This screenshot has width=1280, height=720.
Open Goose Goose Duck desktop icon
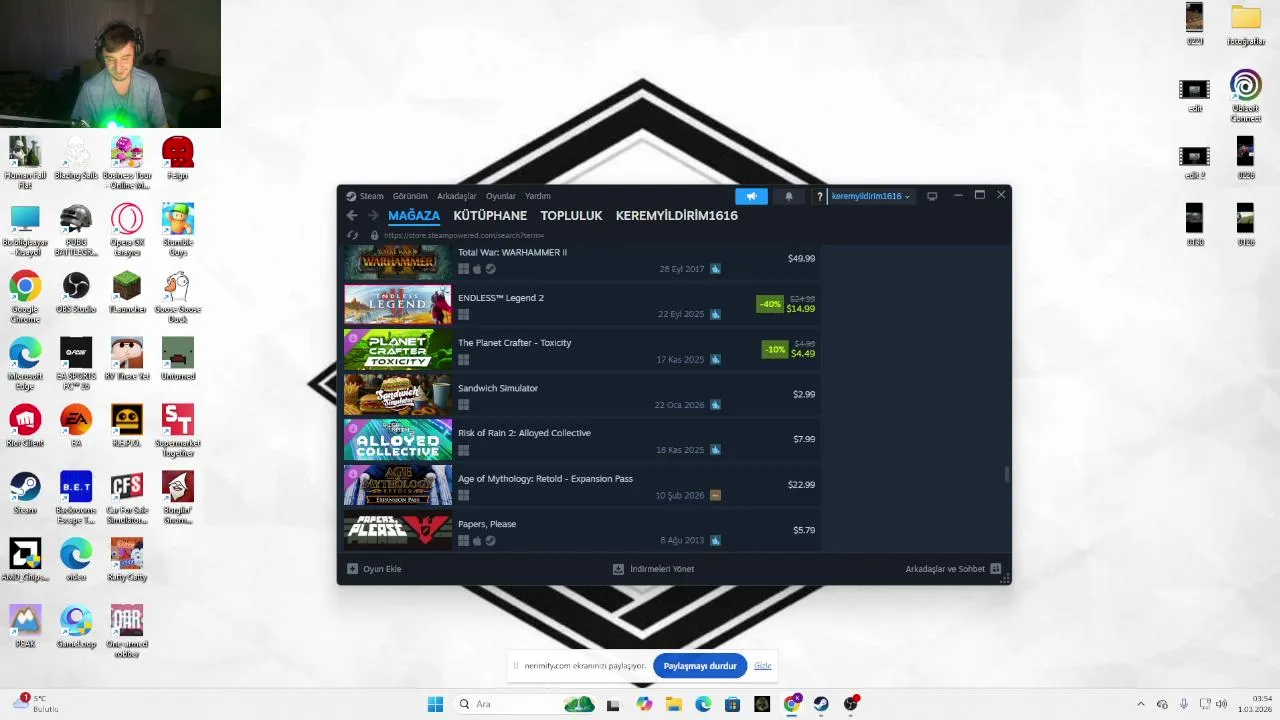click(x=177, y=297)
